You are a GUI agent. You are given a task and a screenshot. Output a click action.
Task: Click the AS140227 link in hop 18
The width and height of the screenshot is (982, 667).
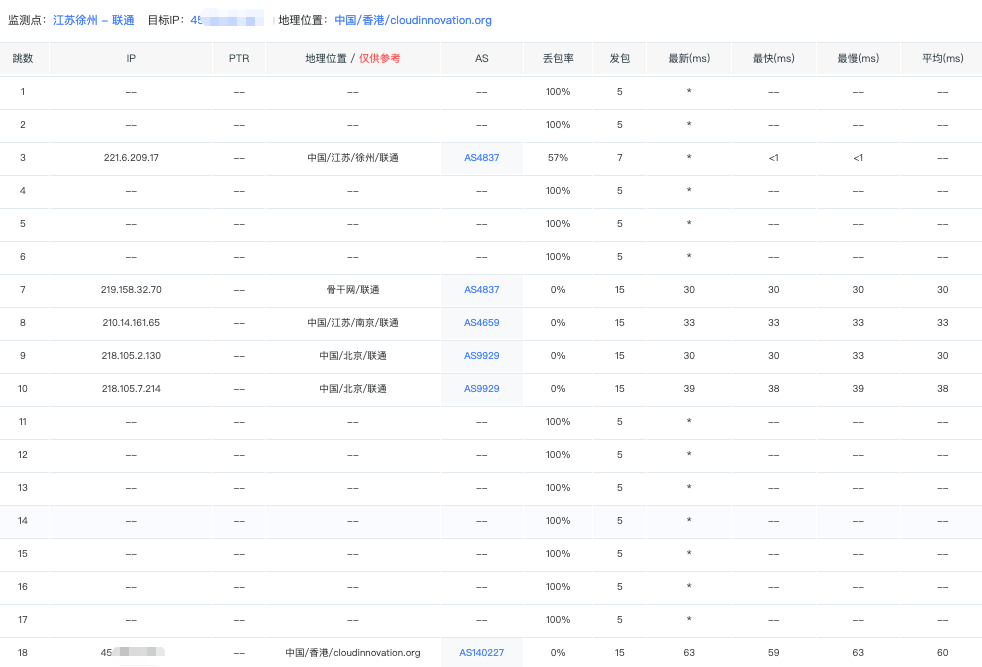point(481,653)
